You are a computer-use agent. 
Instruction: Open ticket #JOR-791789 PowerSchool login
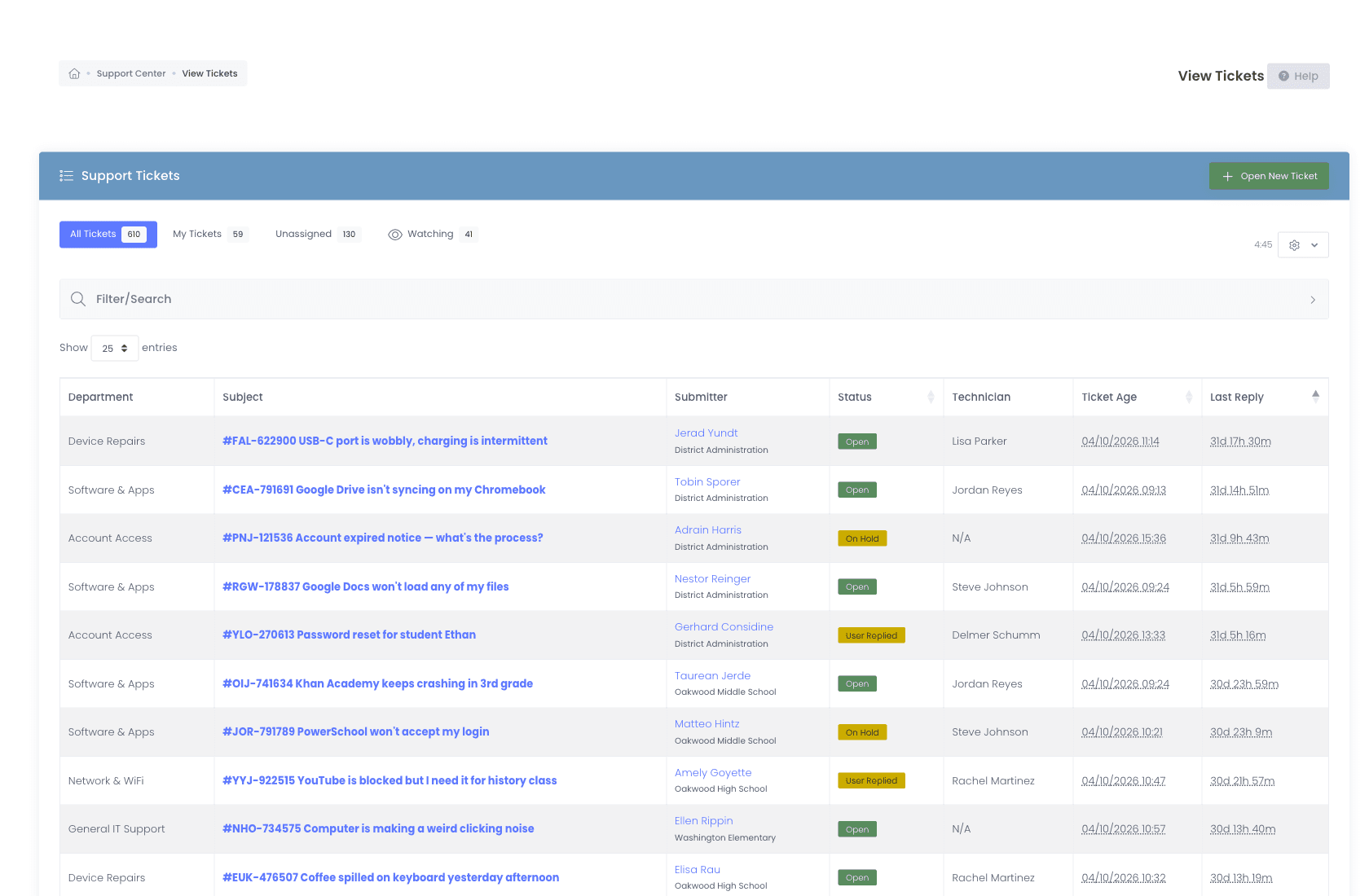coord(356,731)
